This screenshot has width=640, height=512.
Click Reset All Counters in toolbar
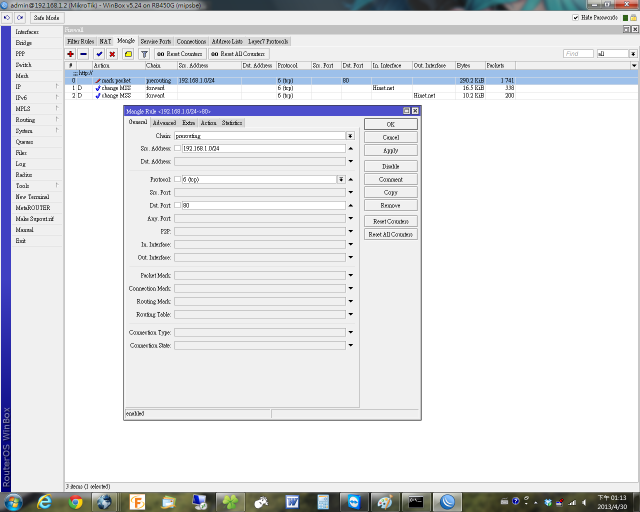pos(239,54)
